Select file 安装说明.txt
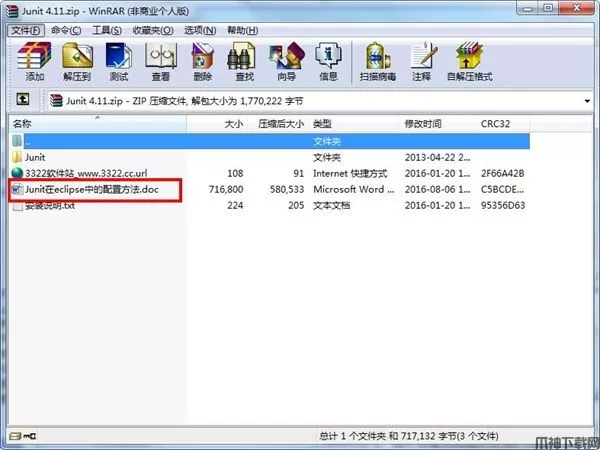The width and height of the screenshot is (600, 450). 50,206
